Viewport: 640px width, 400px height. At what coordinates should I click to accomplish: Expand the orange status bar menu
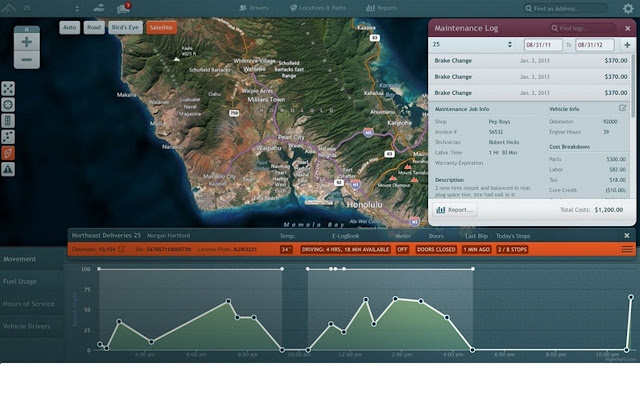click(x=627, y=249)
